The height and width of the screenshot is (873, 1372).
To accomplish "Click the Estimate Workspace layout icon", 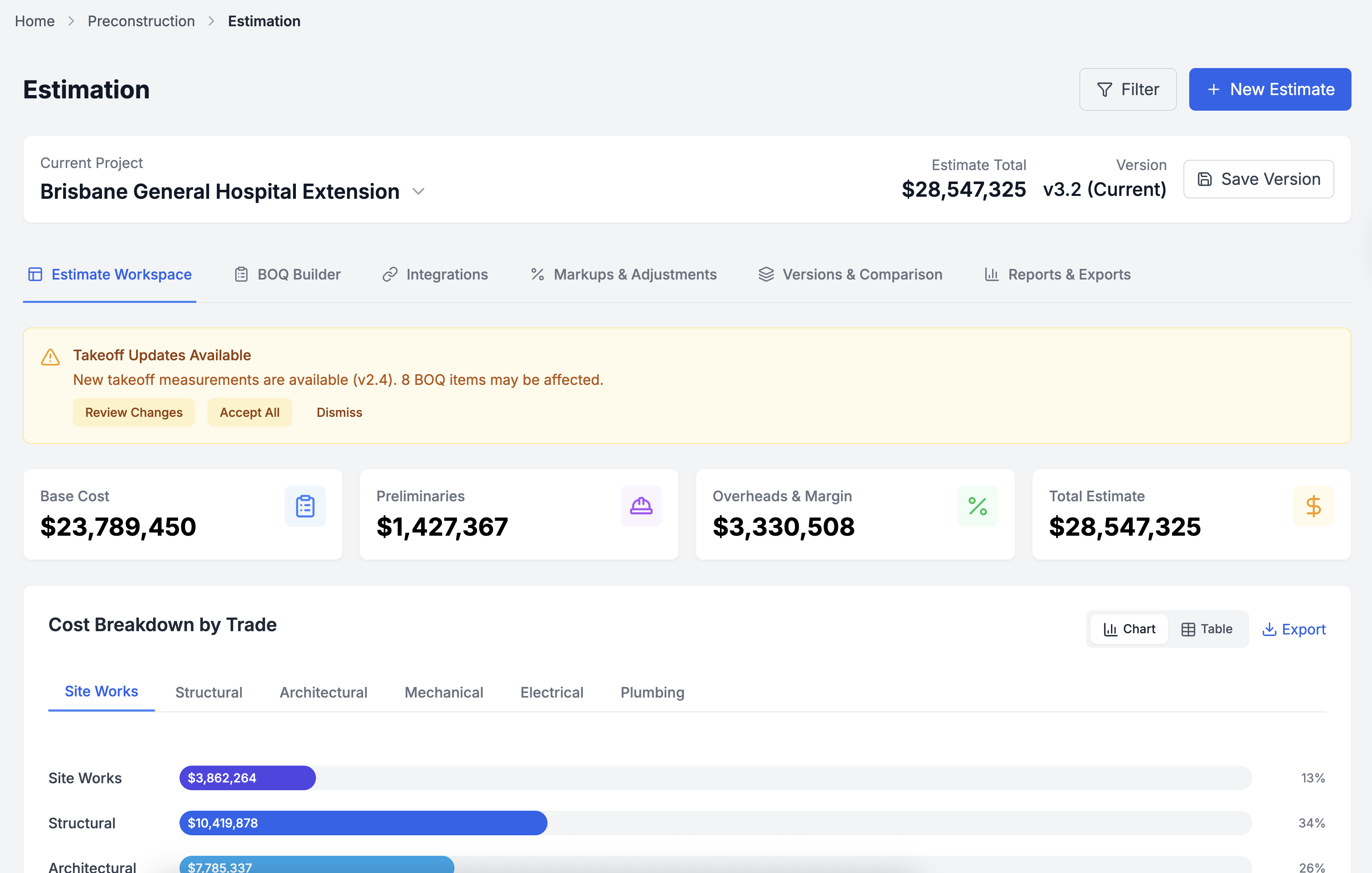I will pyautogui.click(x=35, y=274).
